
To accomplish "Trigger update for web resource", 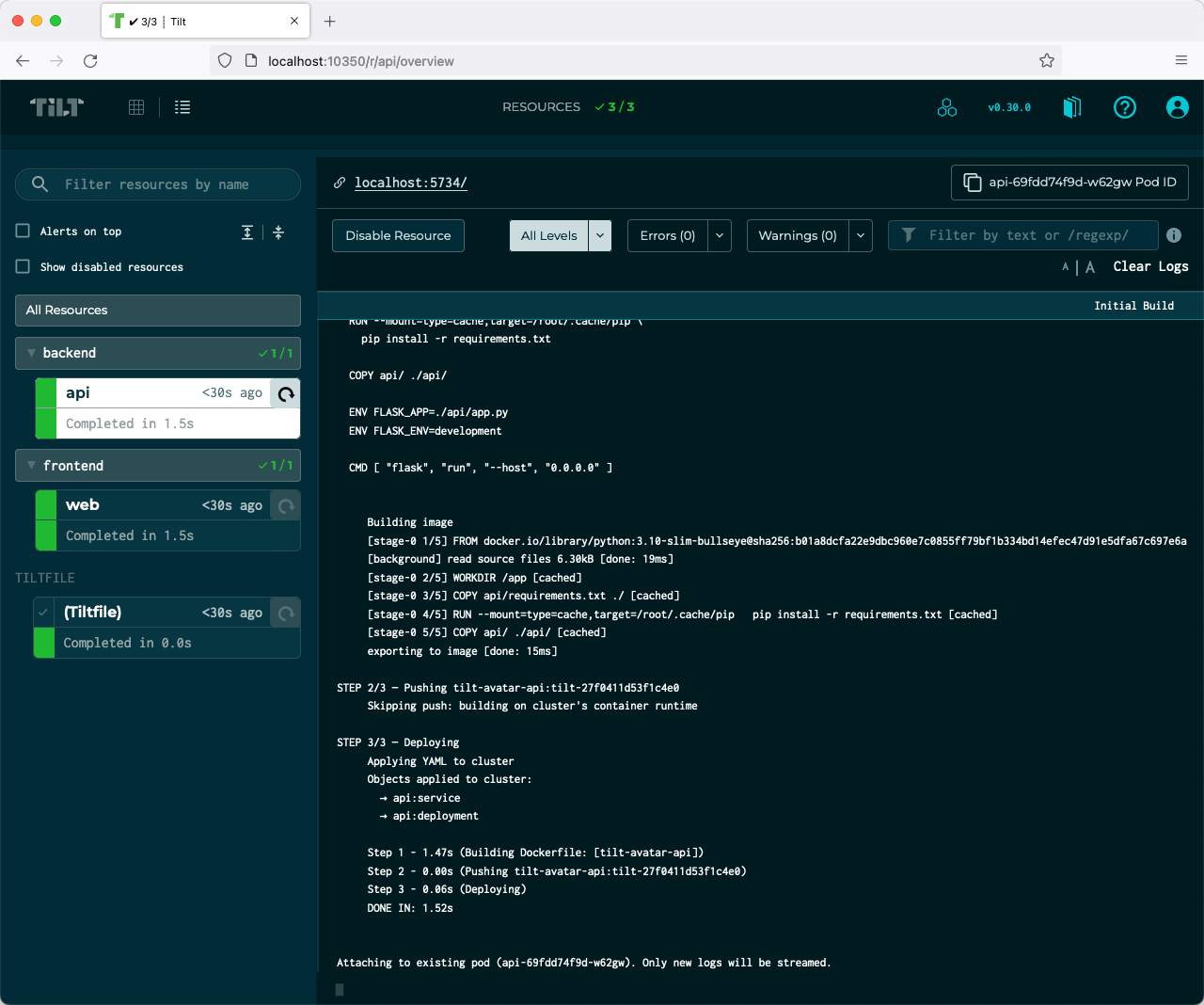I will click(x=286, y=505).
